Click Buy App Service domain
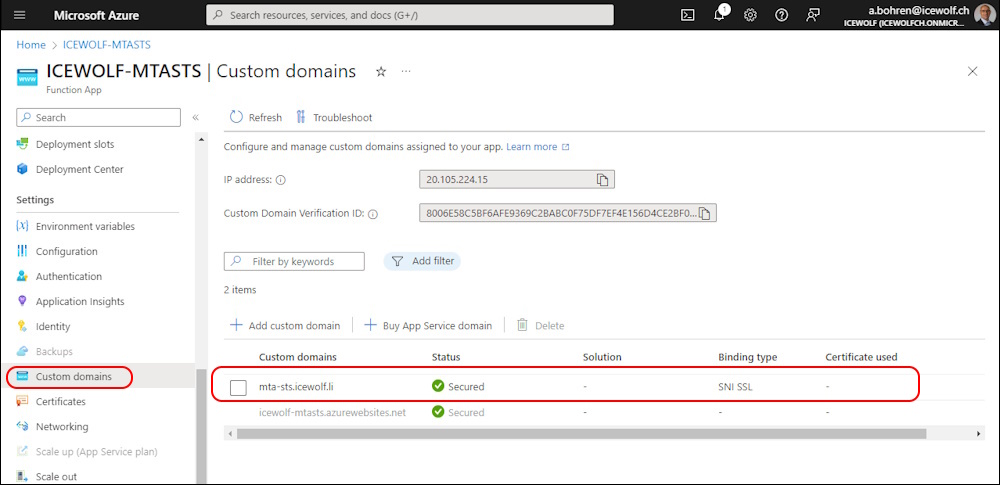The width and height of the screenshot is (1000, 485). tap(428, 325)
